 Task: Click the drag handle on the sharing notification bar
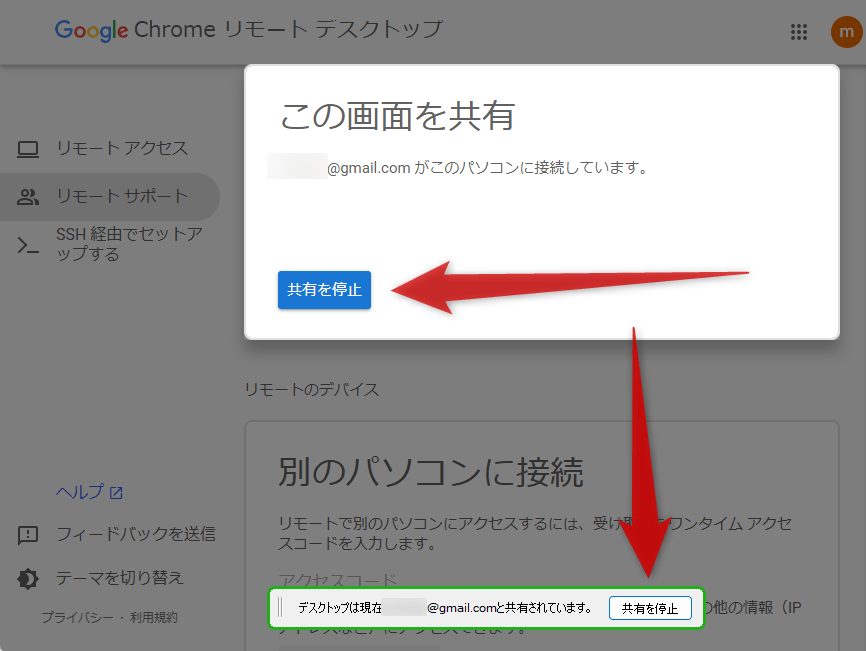pyautogui.click(x=281, y=607)
